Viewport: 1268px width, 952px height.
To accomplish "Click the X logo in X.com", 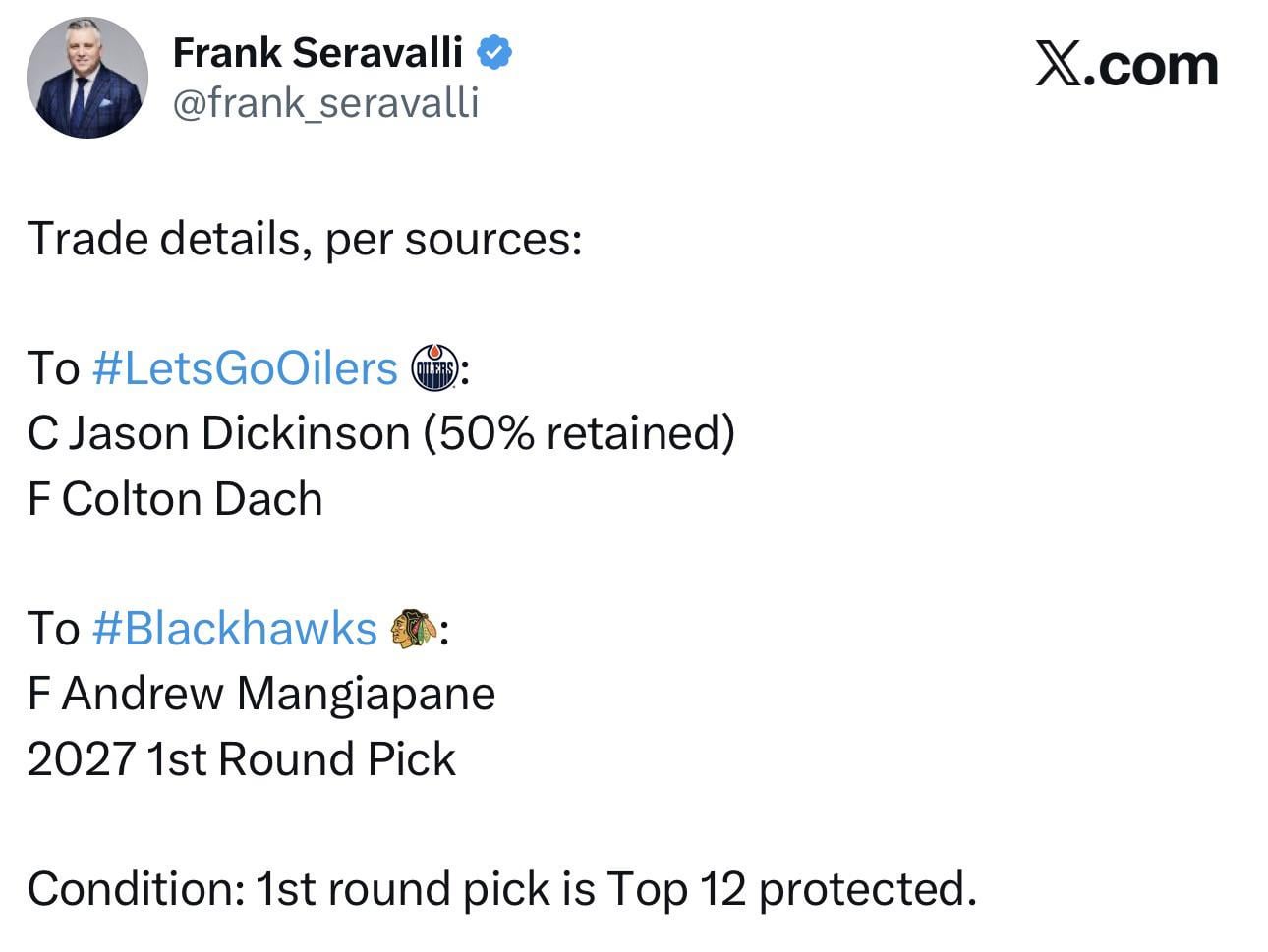I will [x=1057, y=67].
